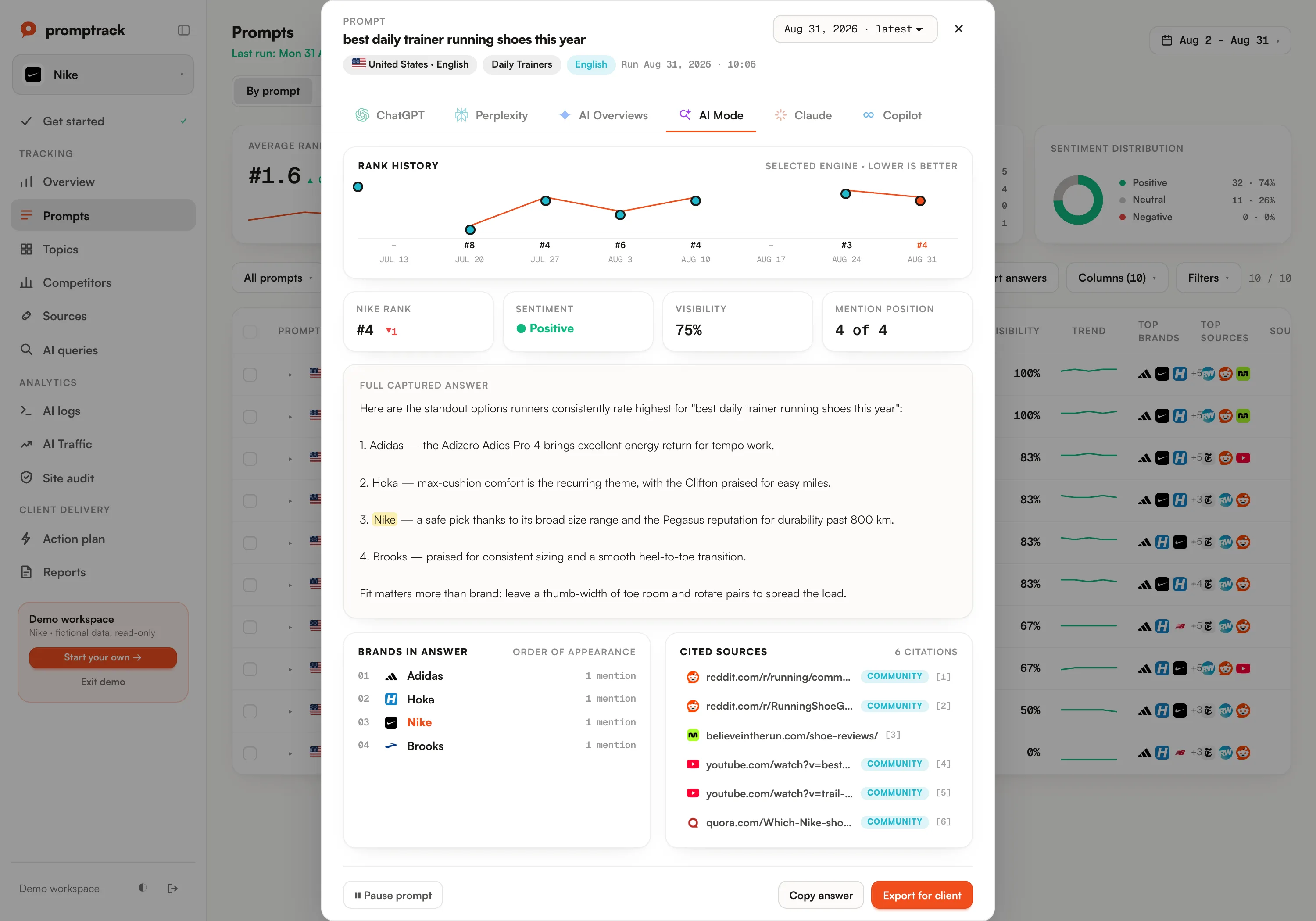Open the All prompts filter dropdown
1316x921 pixels.
[x=278, y=278]
